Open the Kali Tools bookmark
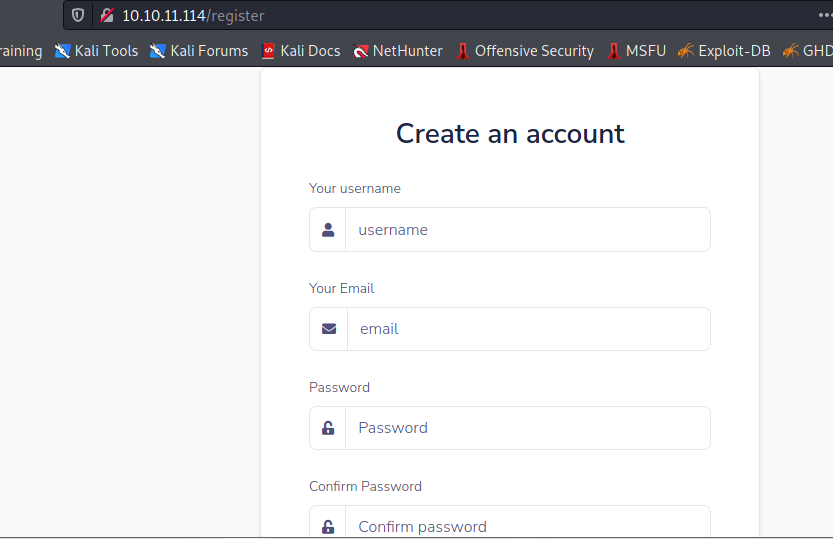The height and width of the screenshot is (539, 833). point(97,51)
